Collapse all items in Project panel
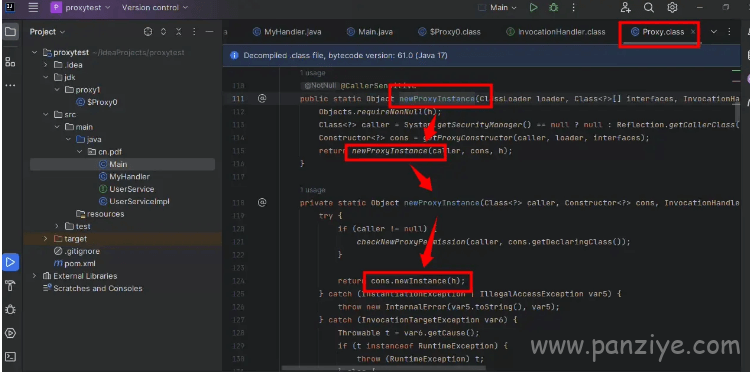This screenshot has width=750, height=372. [x=178, y=32]
